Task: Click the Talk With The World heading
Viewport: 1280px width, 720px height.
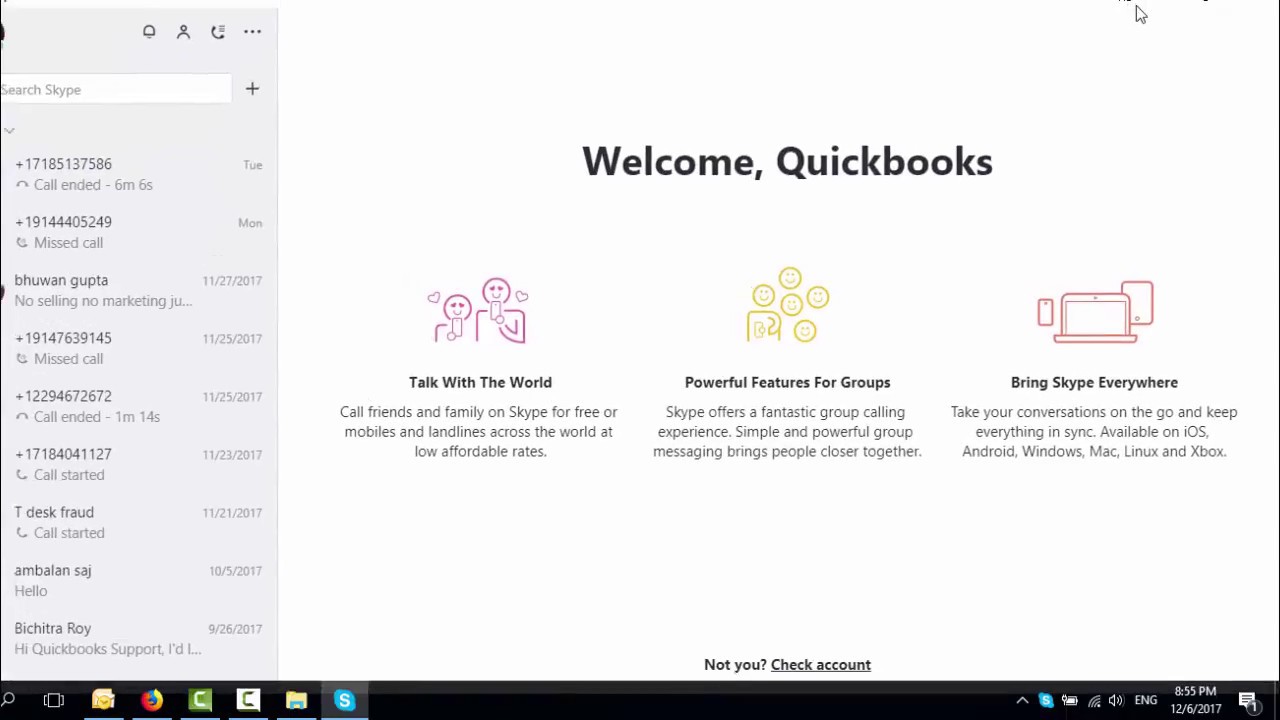Action: (480, 382)
